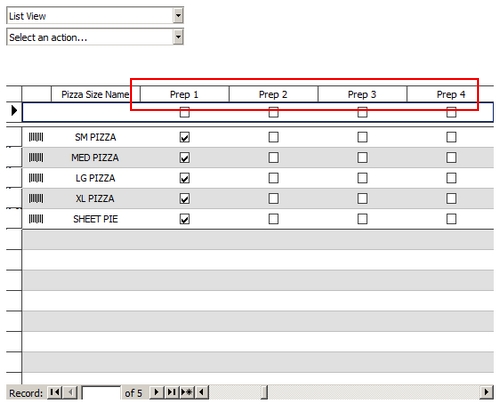
Task: Check Prep 2 for MED PIZZA
Action: click(x=273, y=157)
